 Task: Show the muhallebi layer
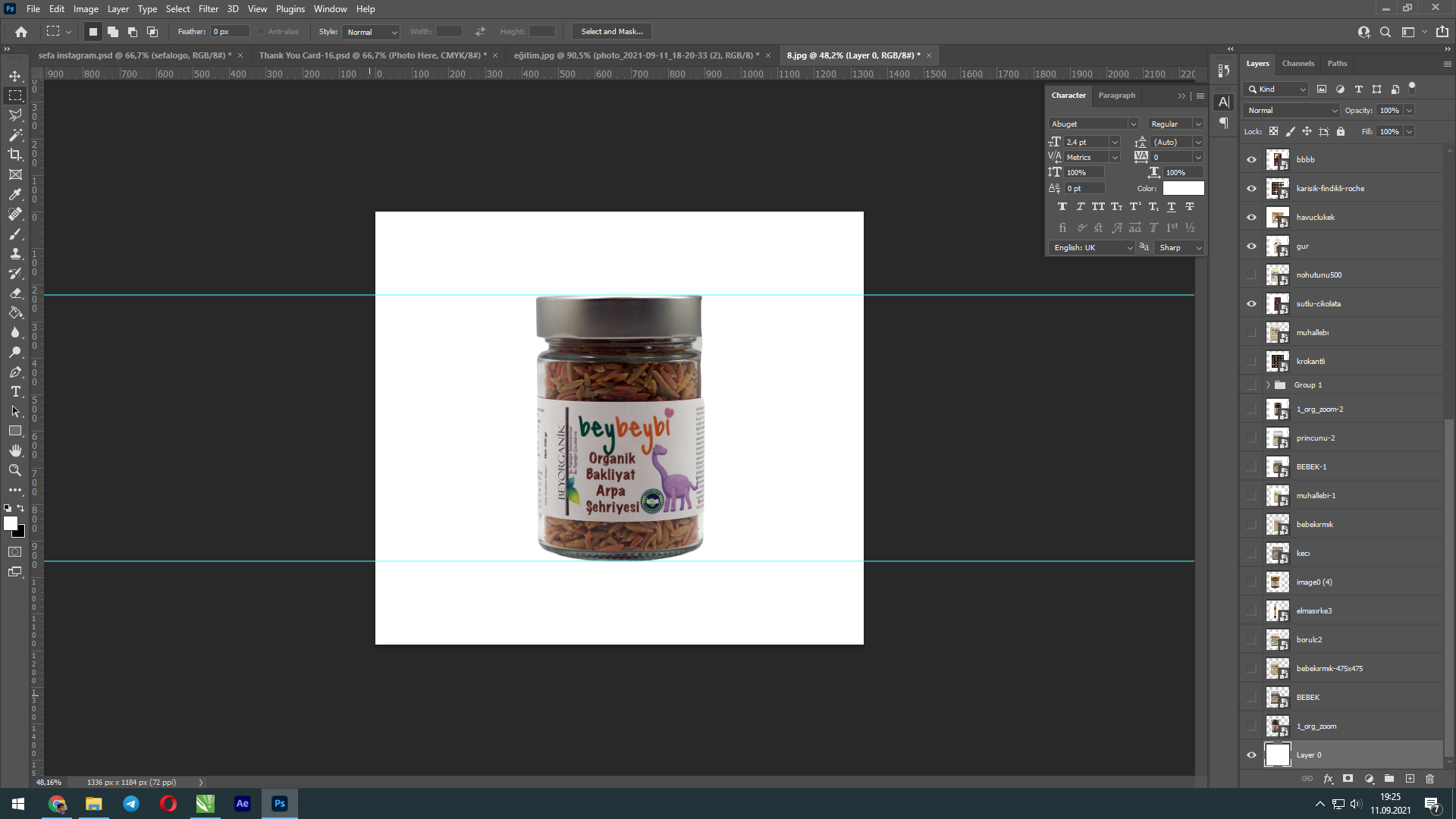pos(1251,333)
